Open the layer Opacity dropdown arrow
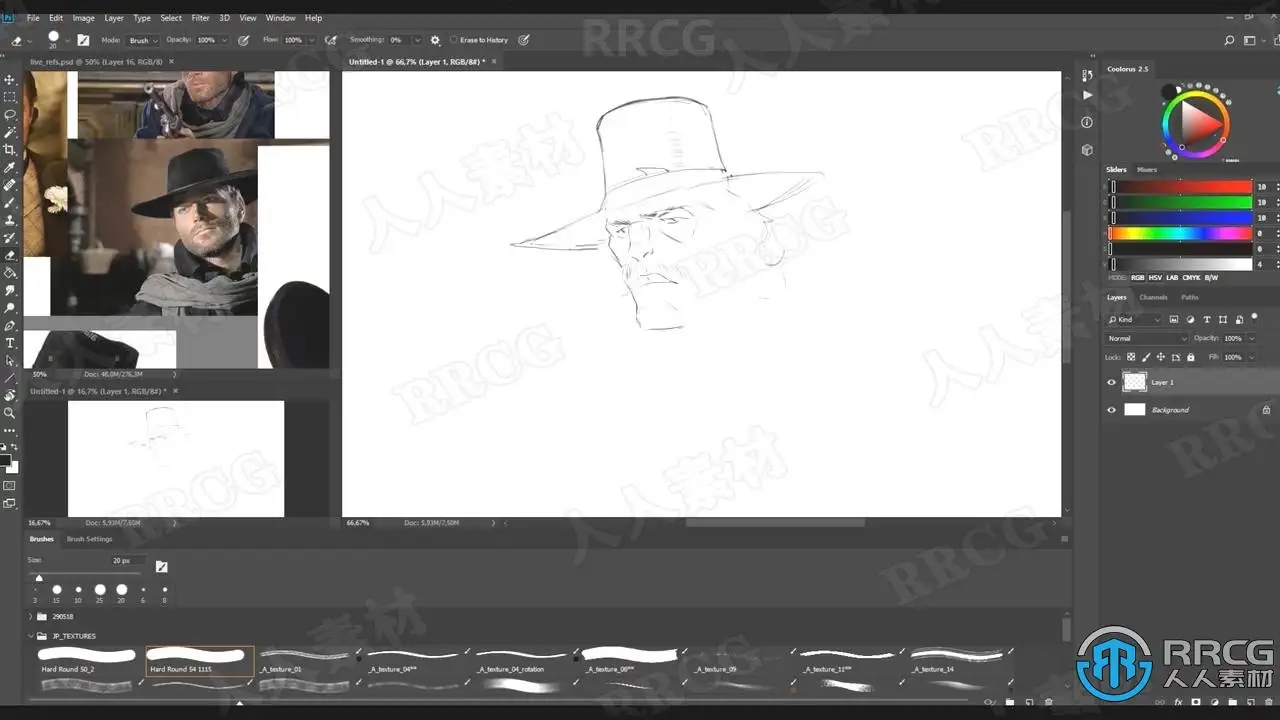 pyautogui.click(x=1251, y=338)
